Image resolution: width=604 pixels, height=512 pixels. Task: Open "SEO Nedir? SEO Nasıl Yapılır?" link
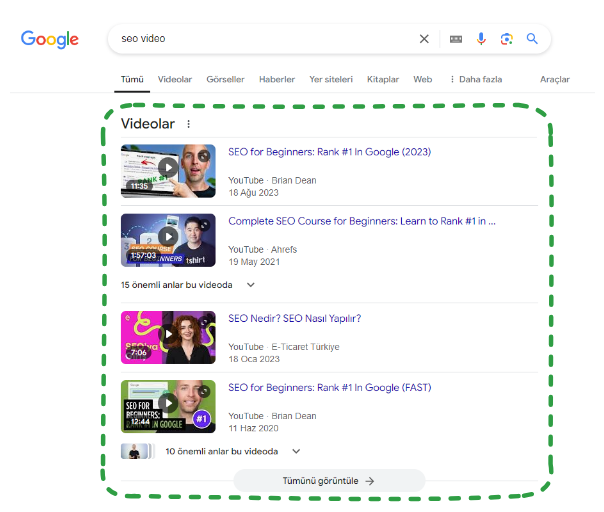tap(295, 319)
